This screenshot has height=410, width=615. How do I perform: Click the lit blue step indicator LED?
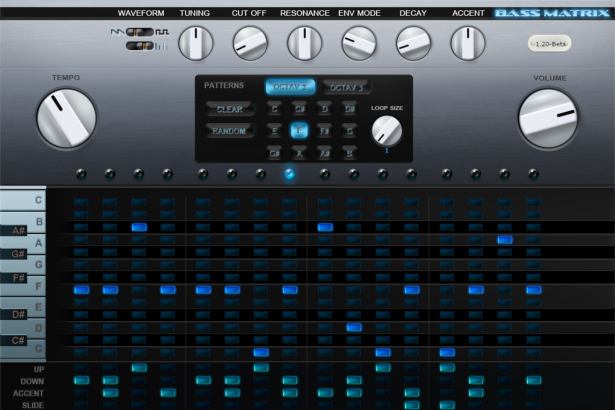click(290, 174)
